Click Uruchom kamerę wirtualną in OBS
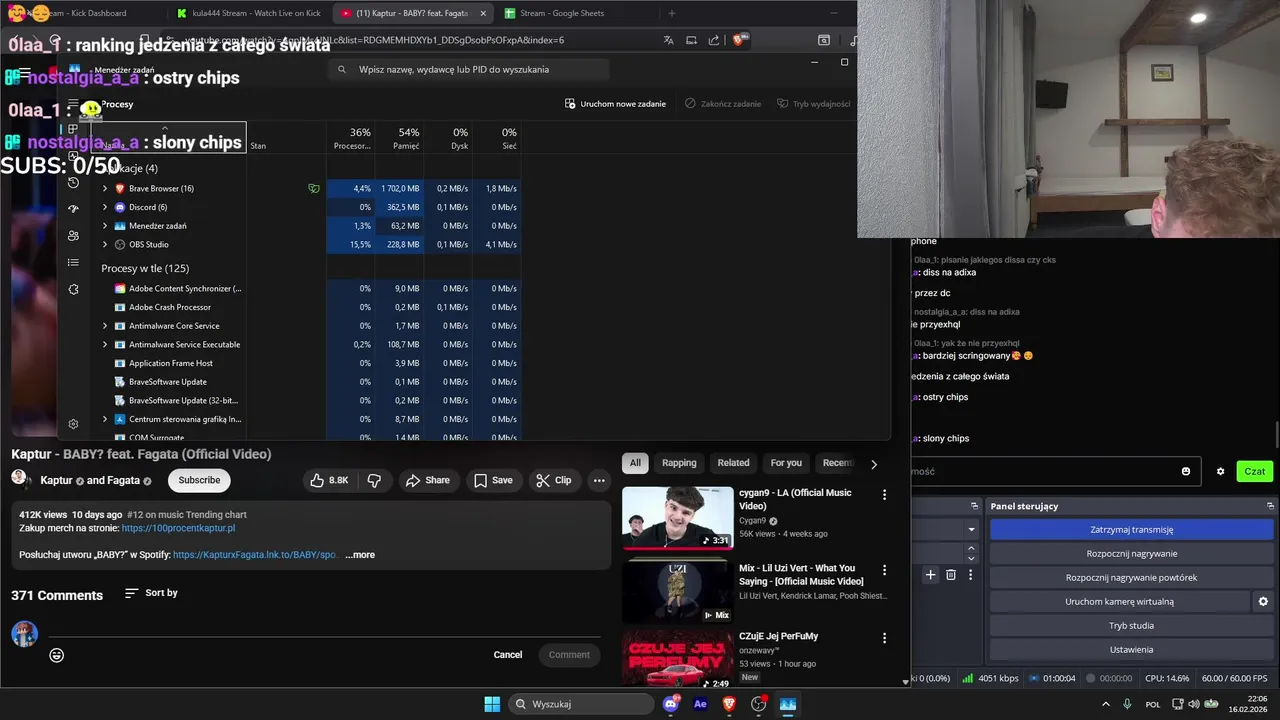 1119,601
